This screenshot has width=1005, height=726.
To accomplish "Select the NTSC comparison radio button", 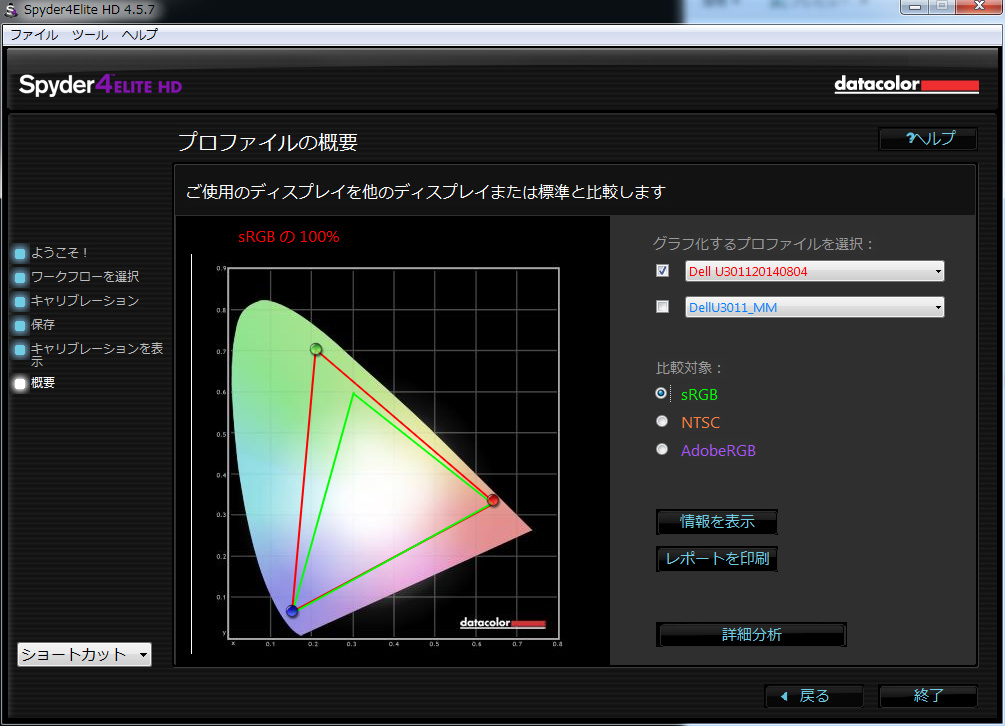I will [x=661, y=421].
